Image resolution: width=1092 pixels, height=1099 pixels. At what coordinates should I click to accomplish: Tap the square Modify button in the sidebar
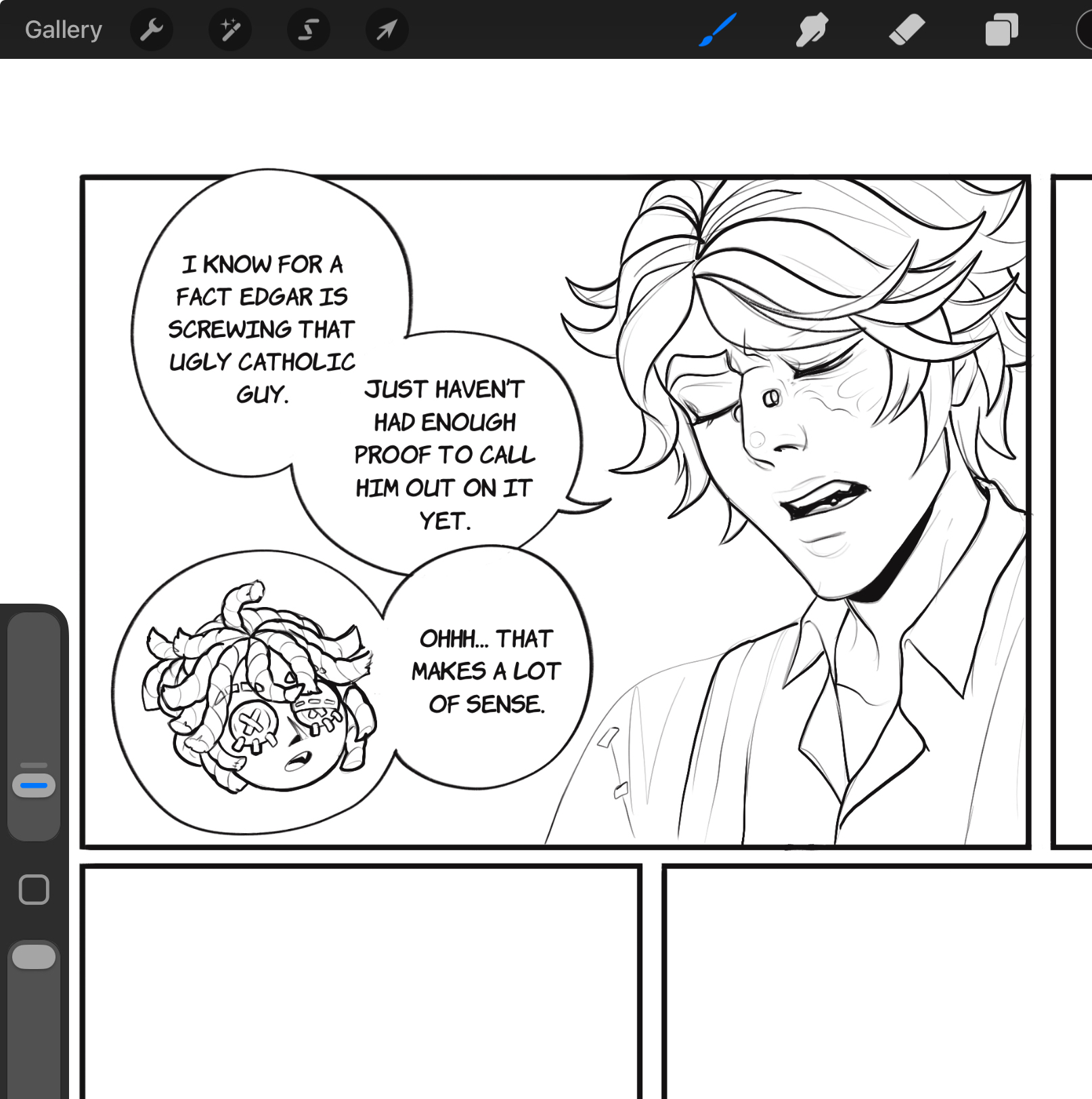pyautogui.click(x=34, y=889)
